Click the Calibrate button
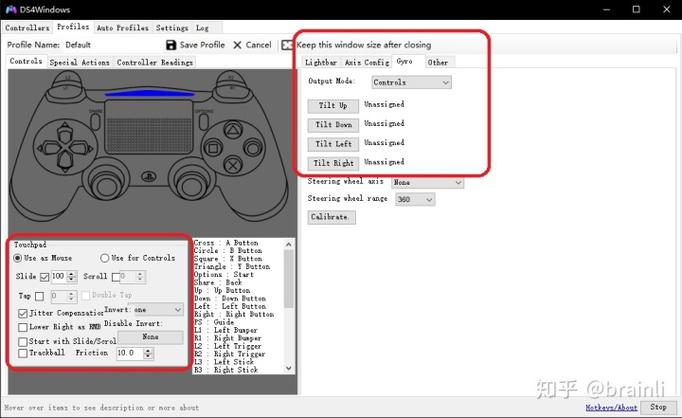 pyautogui.click(x=331, y=217)
